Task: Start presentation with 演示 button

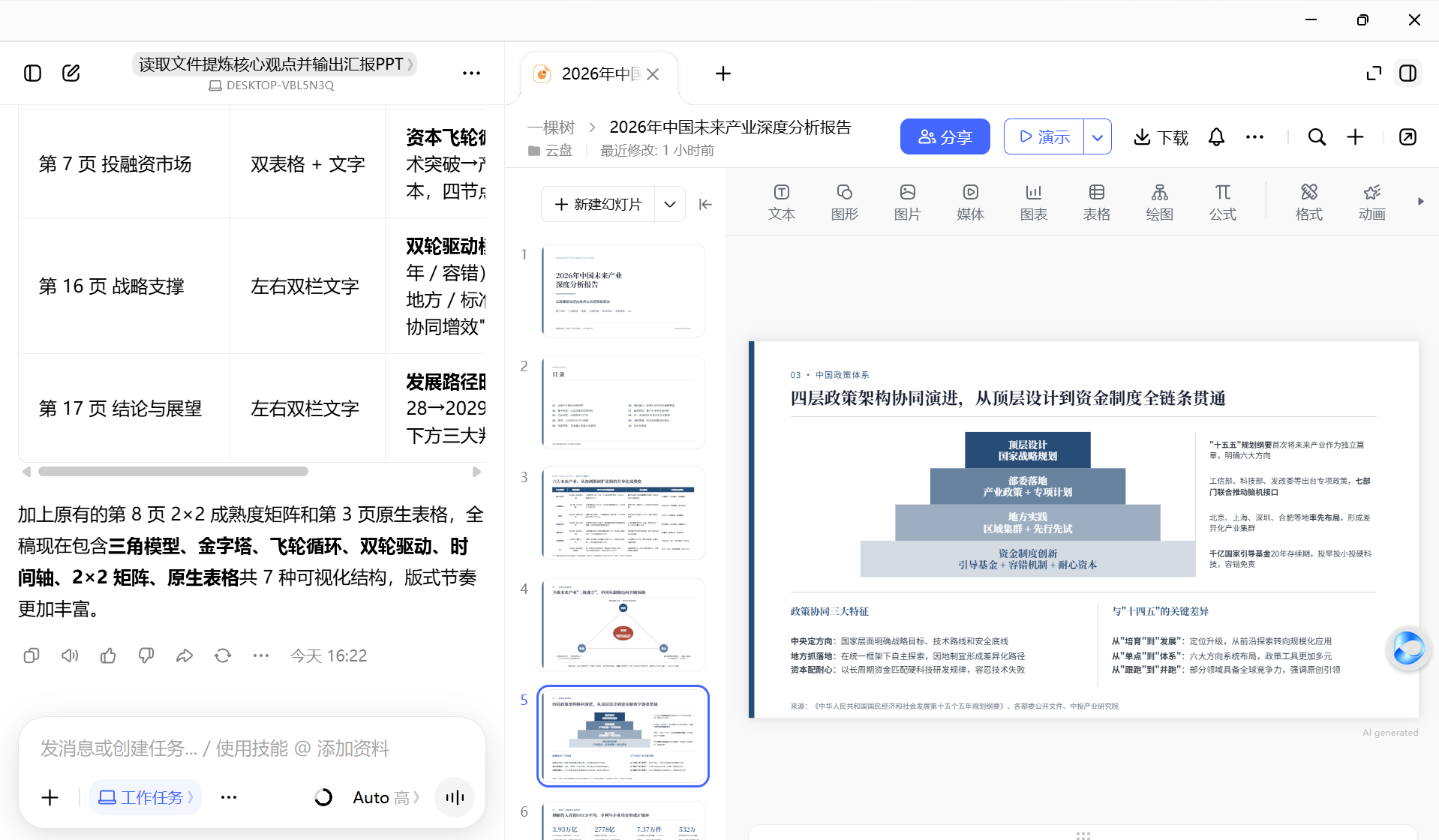Action: (x=1044, y=136)
